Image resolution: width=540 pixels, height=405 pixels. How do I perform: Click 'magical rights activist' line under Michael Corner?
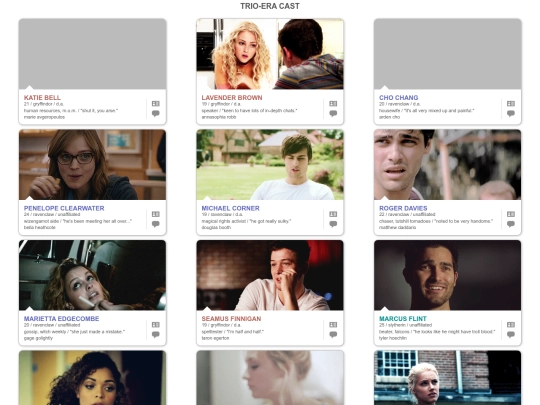pyautogui.click(x=246, y=221)
